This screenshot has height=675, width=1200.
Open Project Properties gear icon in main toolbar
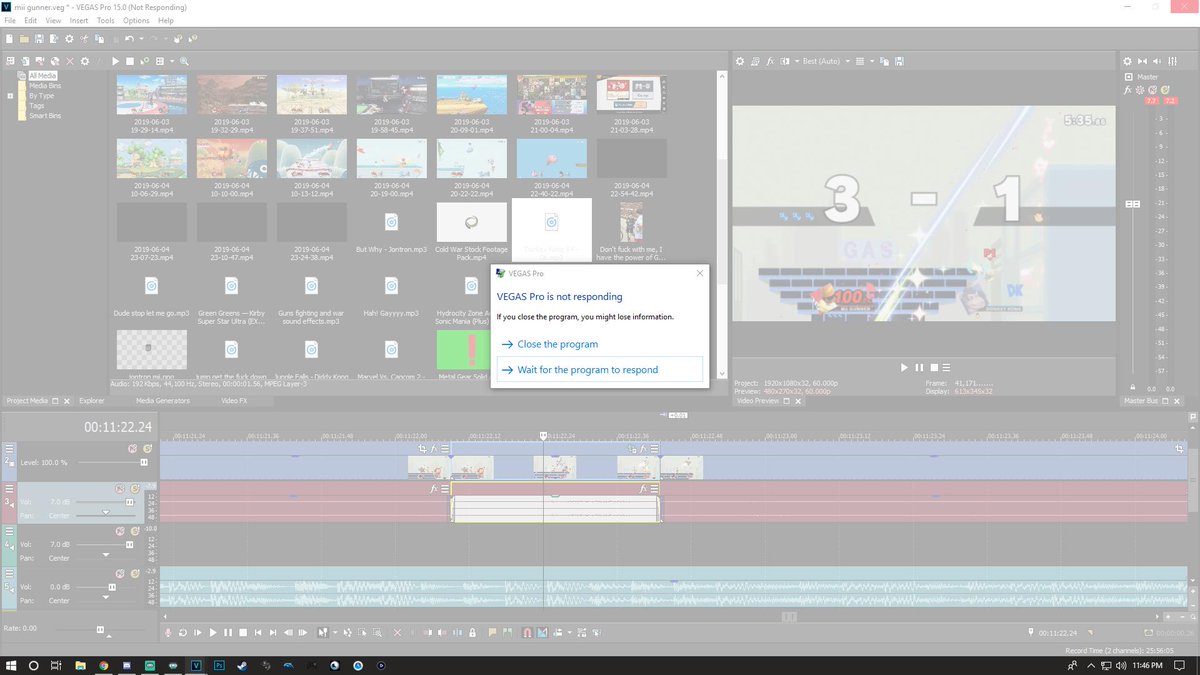click(x=69, y=39)
